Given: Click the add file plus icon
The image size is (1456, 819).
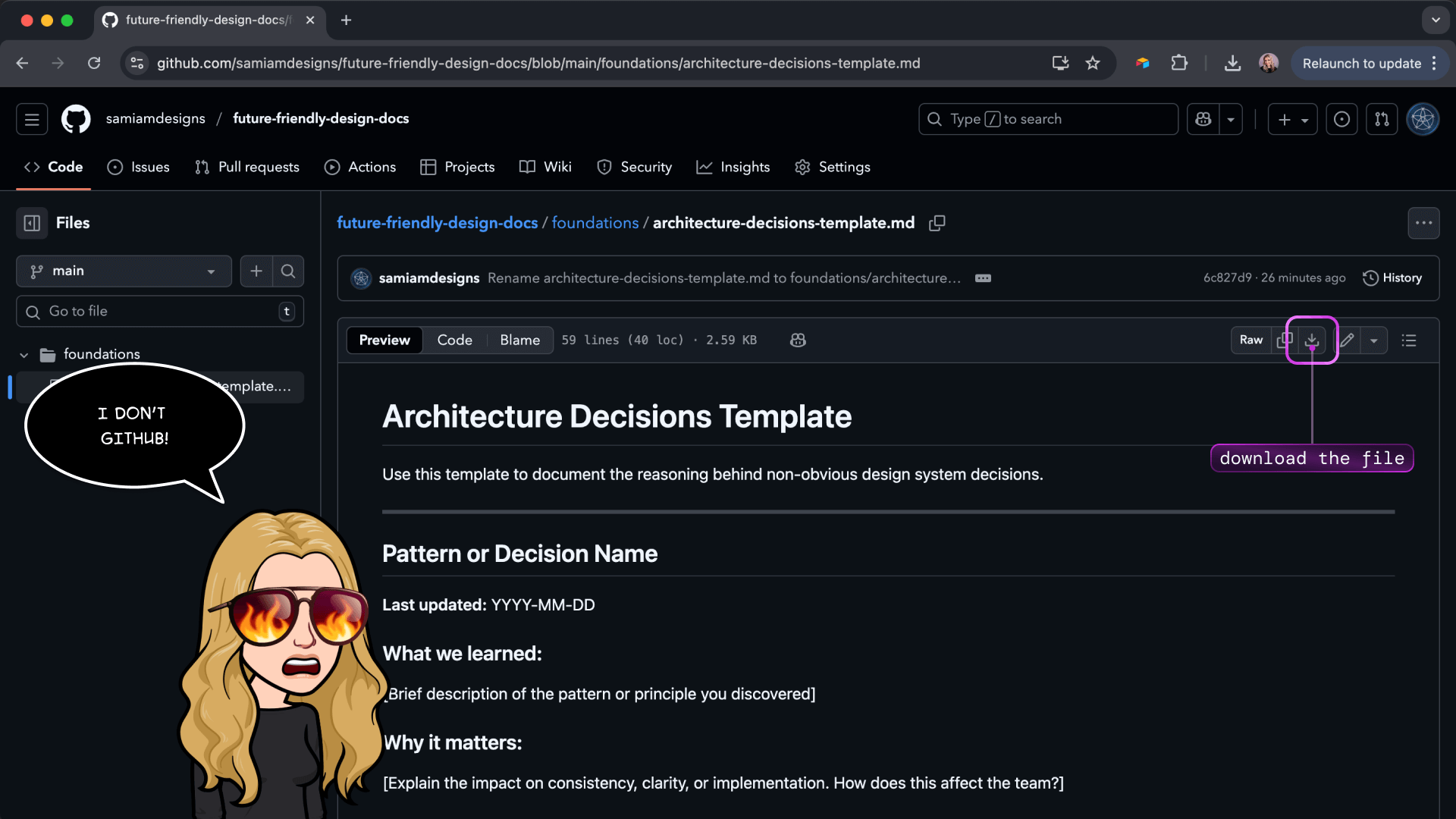Looking at the screenshot, I should [256, 271].
